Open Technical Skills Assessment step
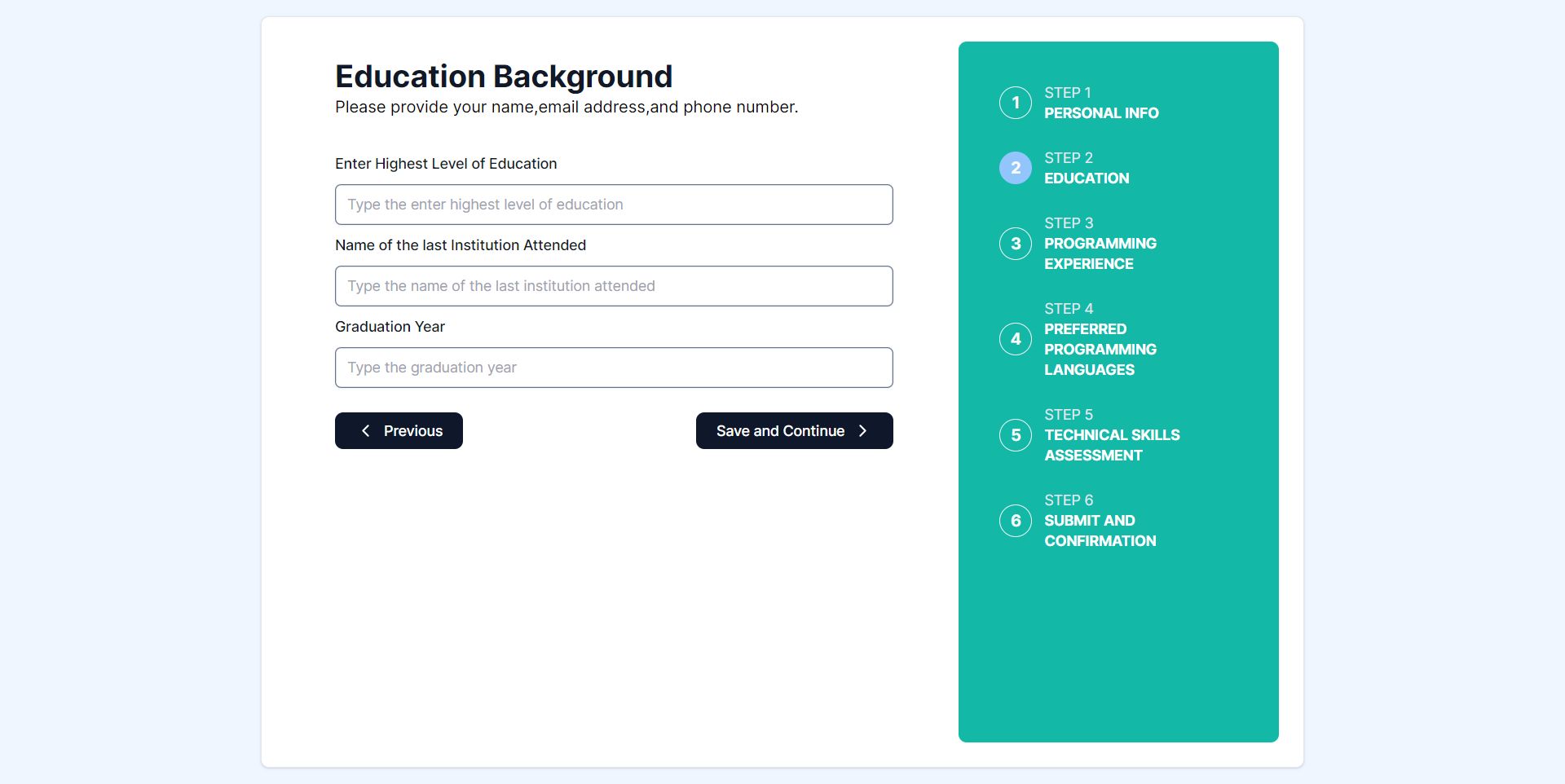 tap(1112, 445)
